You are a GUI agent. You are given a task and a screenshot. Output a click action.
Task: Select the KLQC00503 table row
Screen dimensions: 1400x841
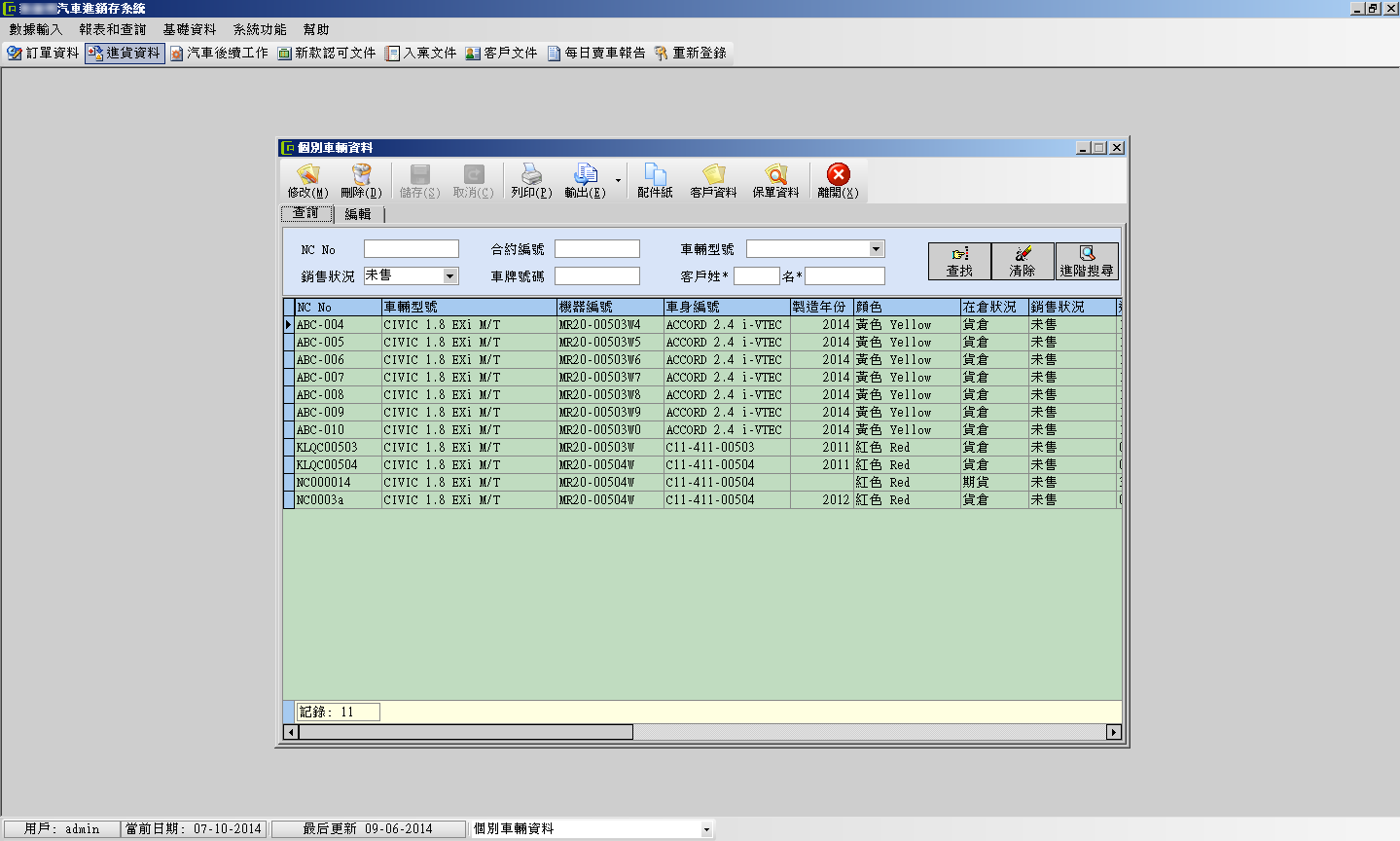pos(327,448)
